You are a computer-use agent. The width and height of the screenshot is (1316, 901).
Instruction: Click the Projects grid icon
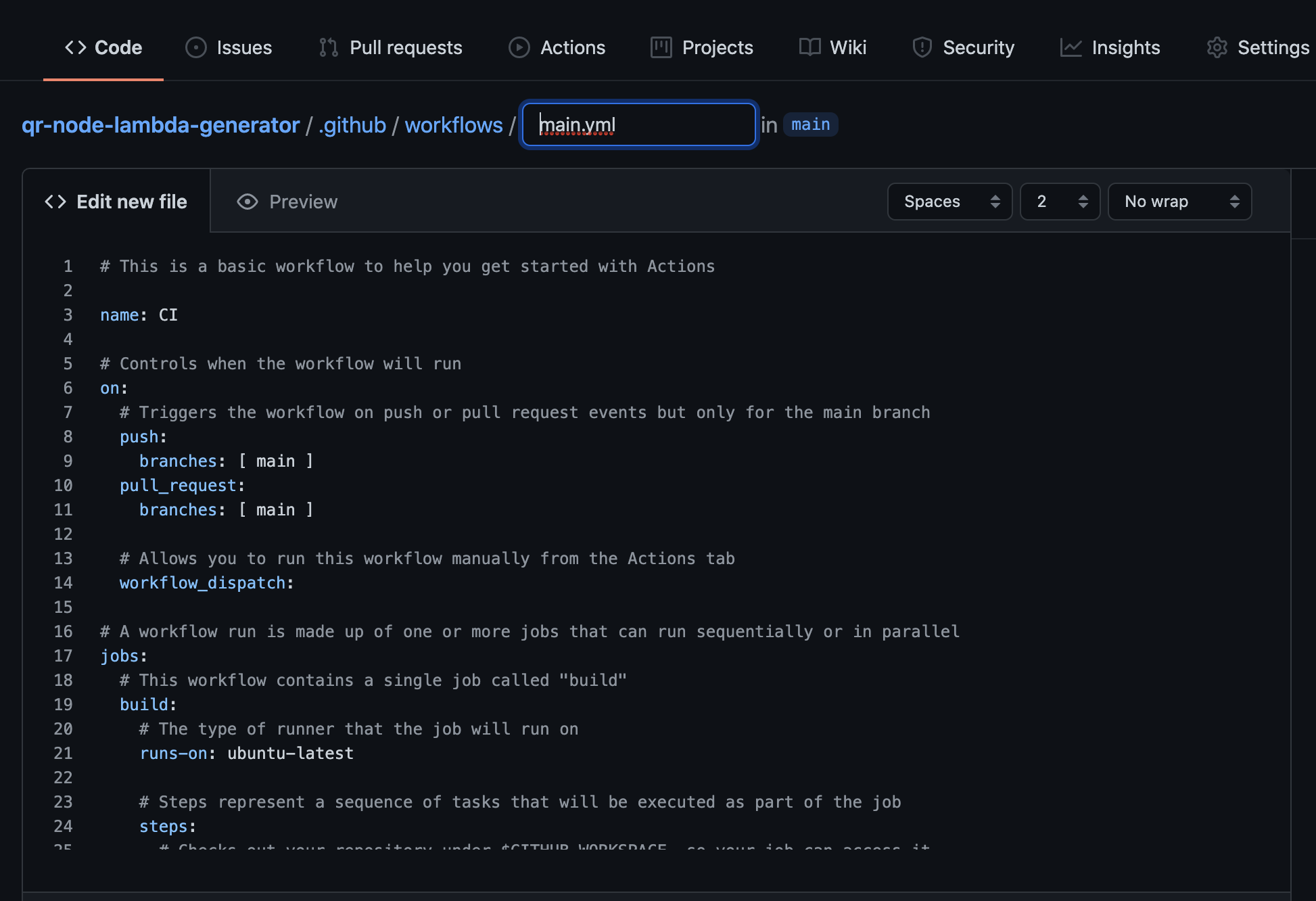[x=660, y=45]
